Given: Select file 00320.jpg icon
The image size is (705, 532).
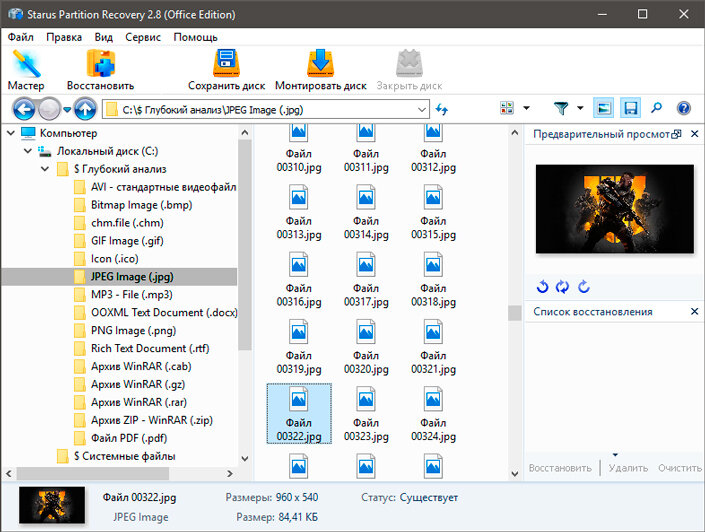Looking at the screenshot, I should (x=366, y=332).
